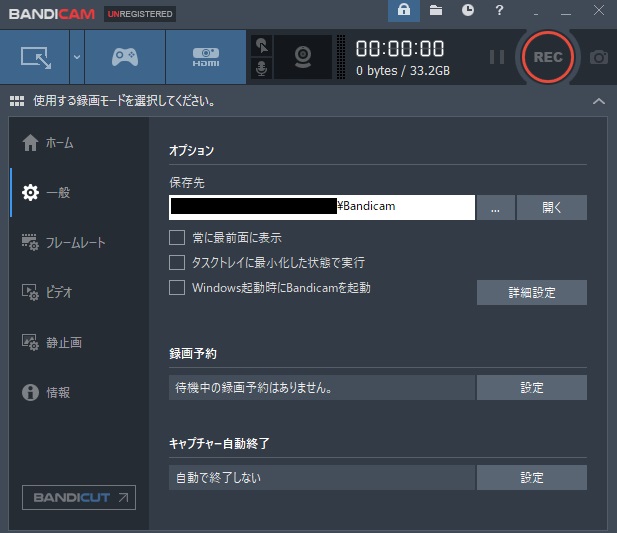Open help question mark icon
Screen dimensions: 617x533
click(499, 10)
